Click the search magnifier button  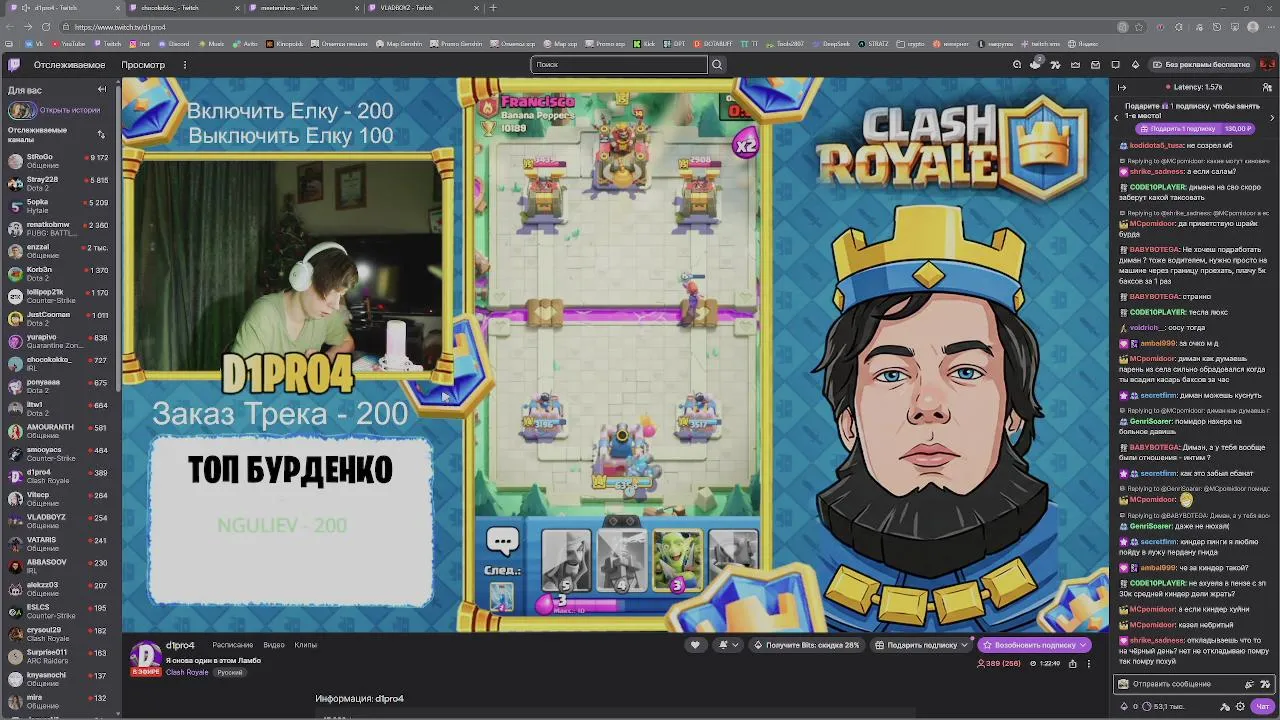(x=716, y=65)
